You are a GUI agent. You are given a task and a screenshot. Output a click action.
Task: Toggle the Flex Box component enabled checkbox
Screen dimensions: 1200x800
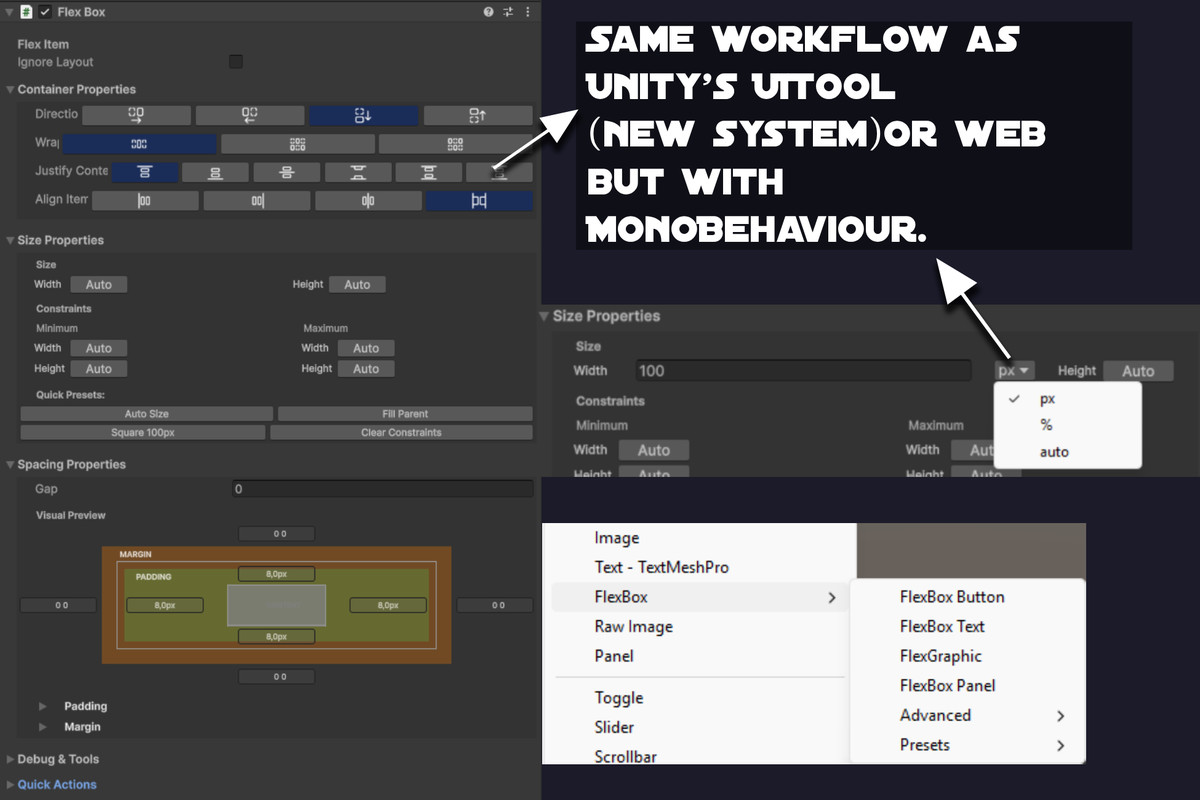pos(45,12)
